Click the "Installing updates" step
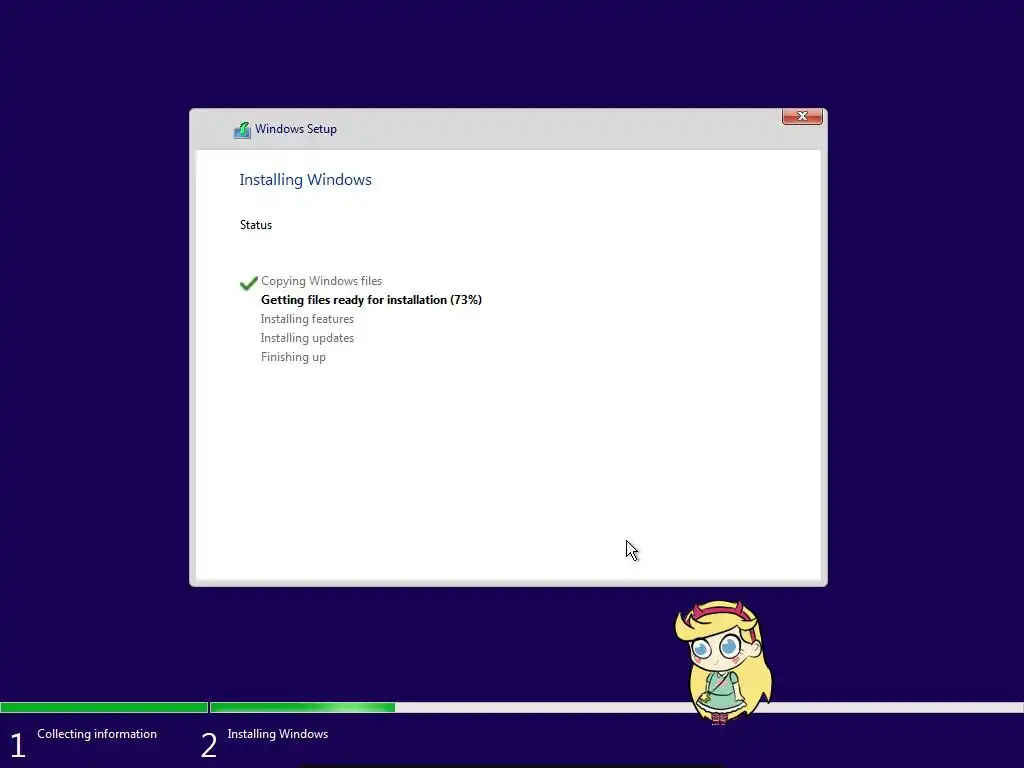 [307, 338]
